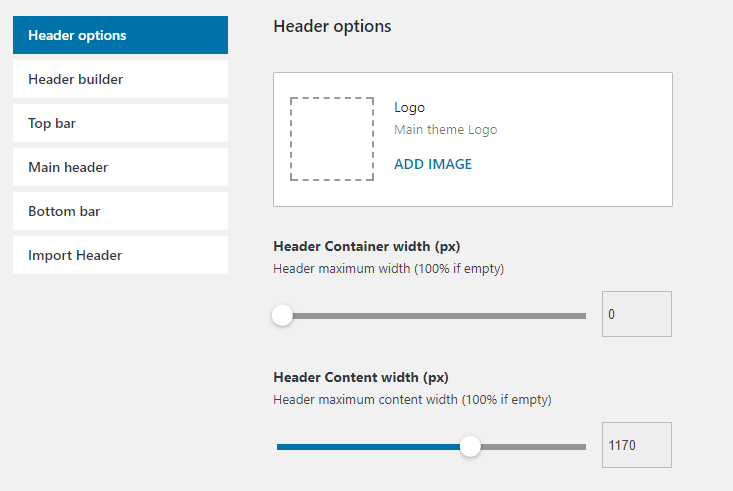The image size is (733, 491).
Task: Click the Header Container width slider handle
Action: point(282,316)
